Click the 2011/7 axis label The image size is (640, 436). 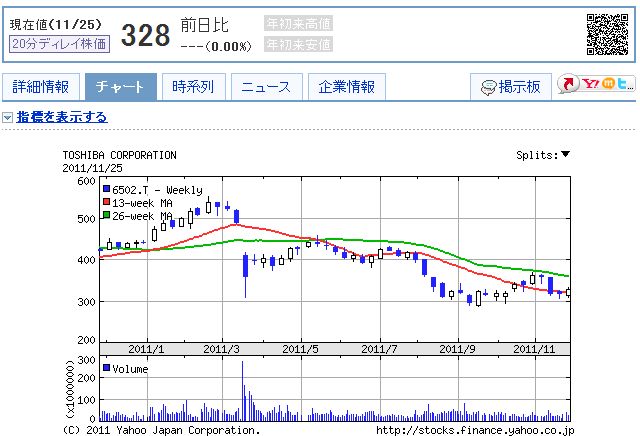[x=379, y=349]
